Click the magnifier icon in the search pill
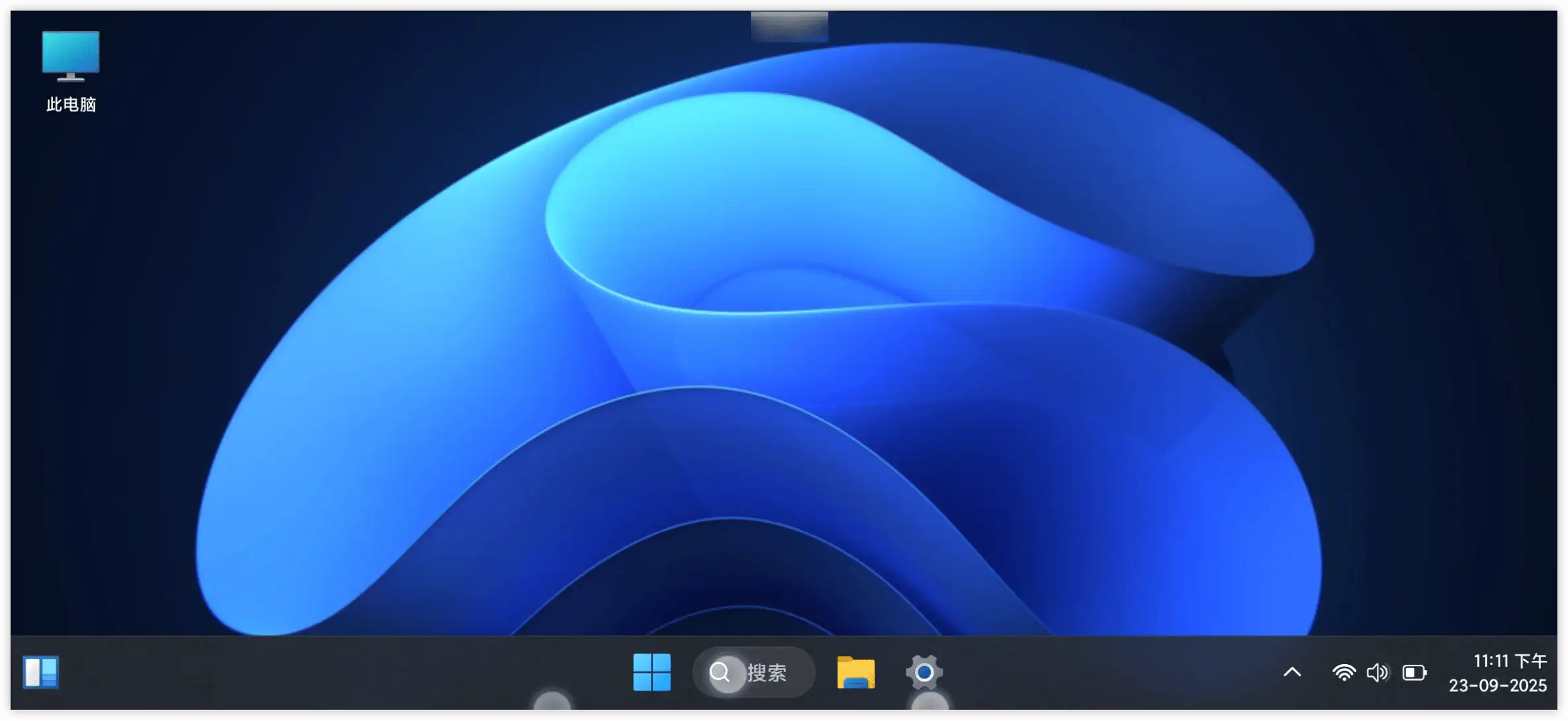Screen dimensions: 1568x721 [720, 672]
